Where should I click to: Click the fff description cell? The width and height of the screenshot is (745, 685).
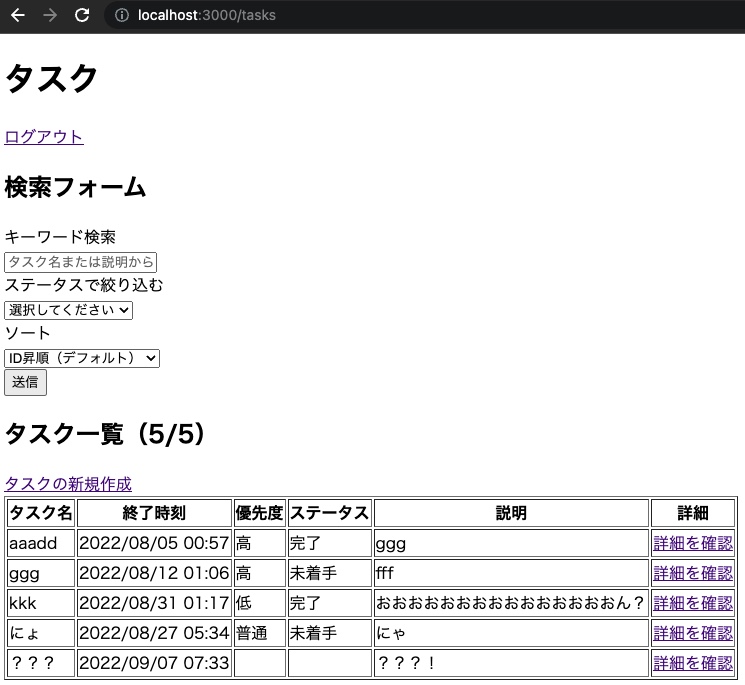click(511, 573)
